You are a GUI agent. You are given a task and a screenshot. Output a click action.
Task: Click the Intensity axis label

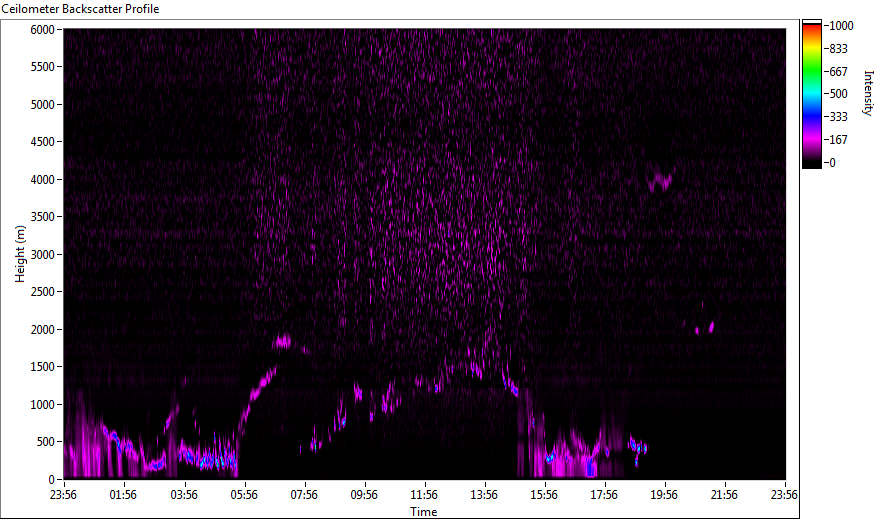868,93
